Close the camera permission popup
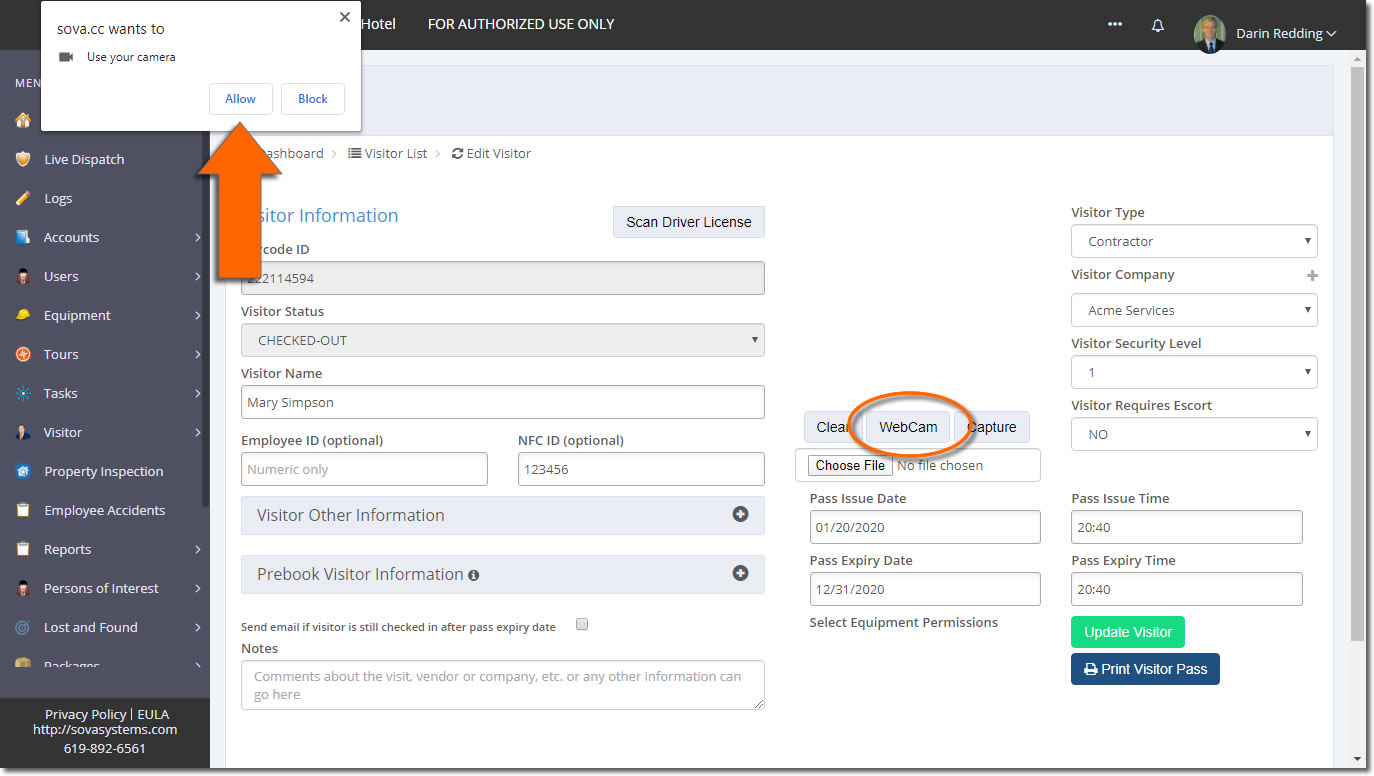 345,17
